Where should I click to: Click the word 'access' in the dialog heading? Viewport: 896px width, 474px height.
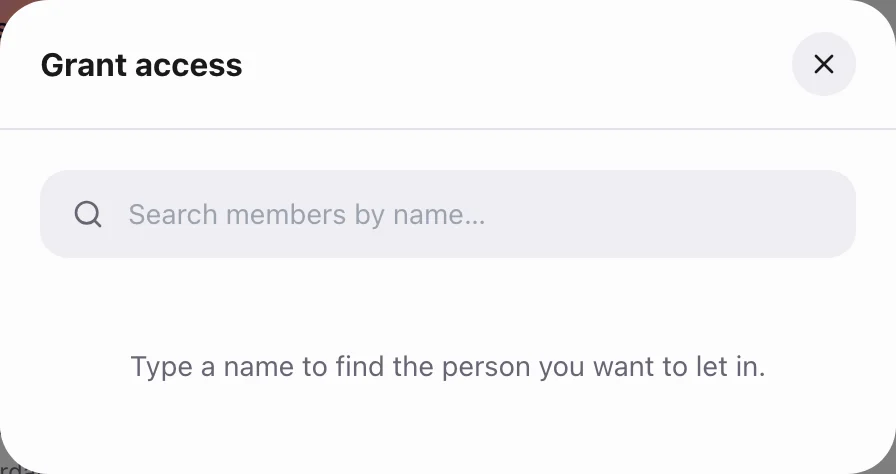189,66
